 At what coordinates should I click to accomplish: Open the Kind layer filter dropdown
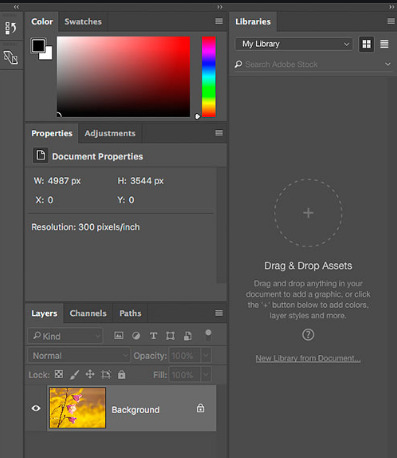point(65,336)
